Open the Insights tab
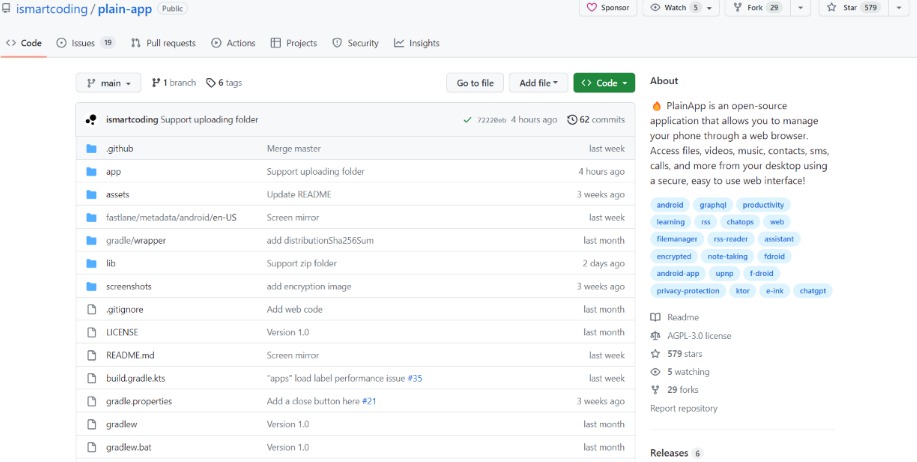 [416, 43]
